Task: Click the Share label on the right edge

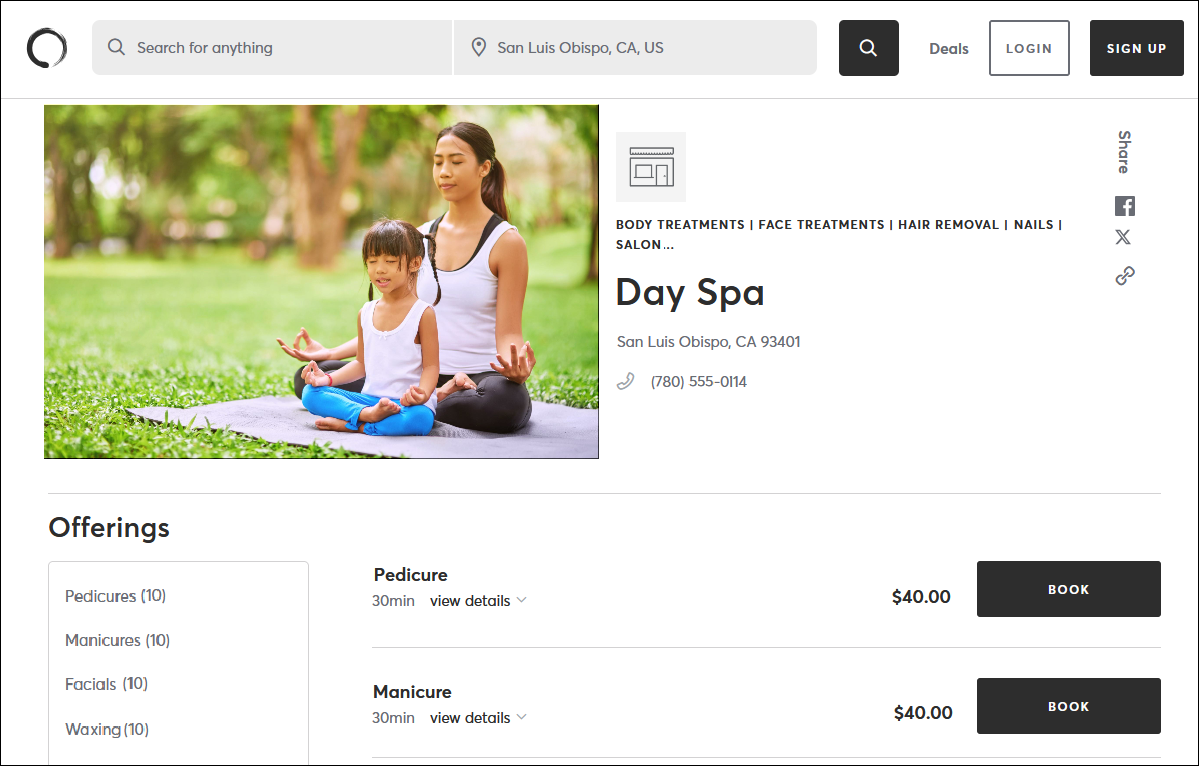Action: pyautogui.click(x=1122, y=150)
